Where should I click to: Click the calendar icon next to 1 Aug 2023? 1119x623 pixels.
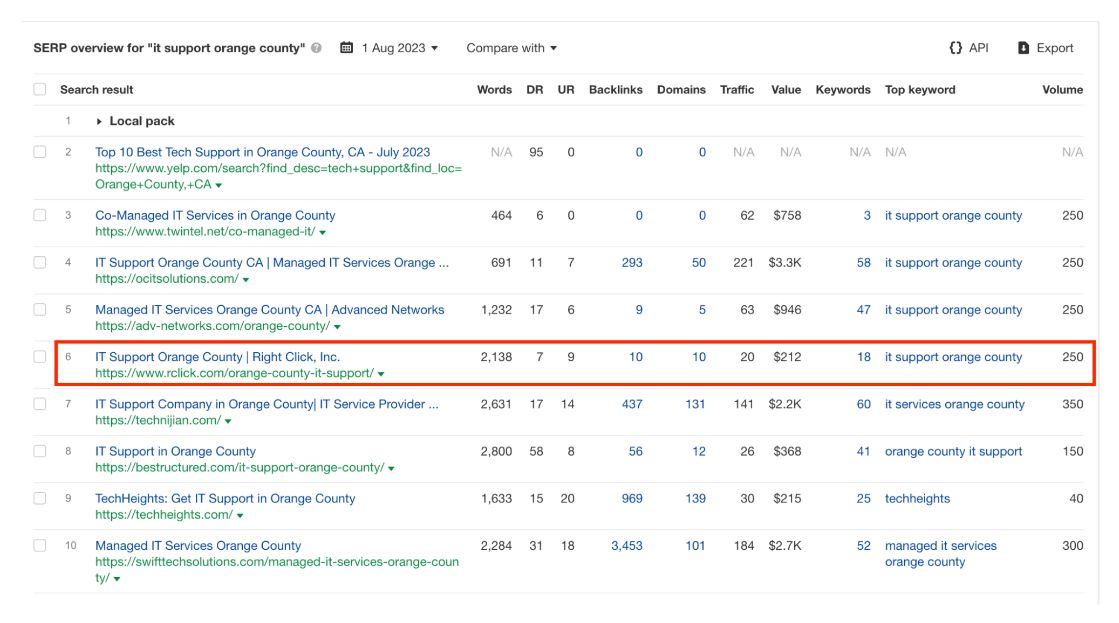(x=347, y=48)
